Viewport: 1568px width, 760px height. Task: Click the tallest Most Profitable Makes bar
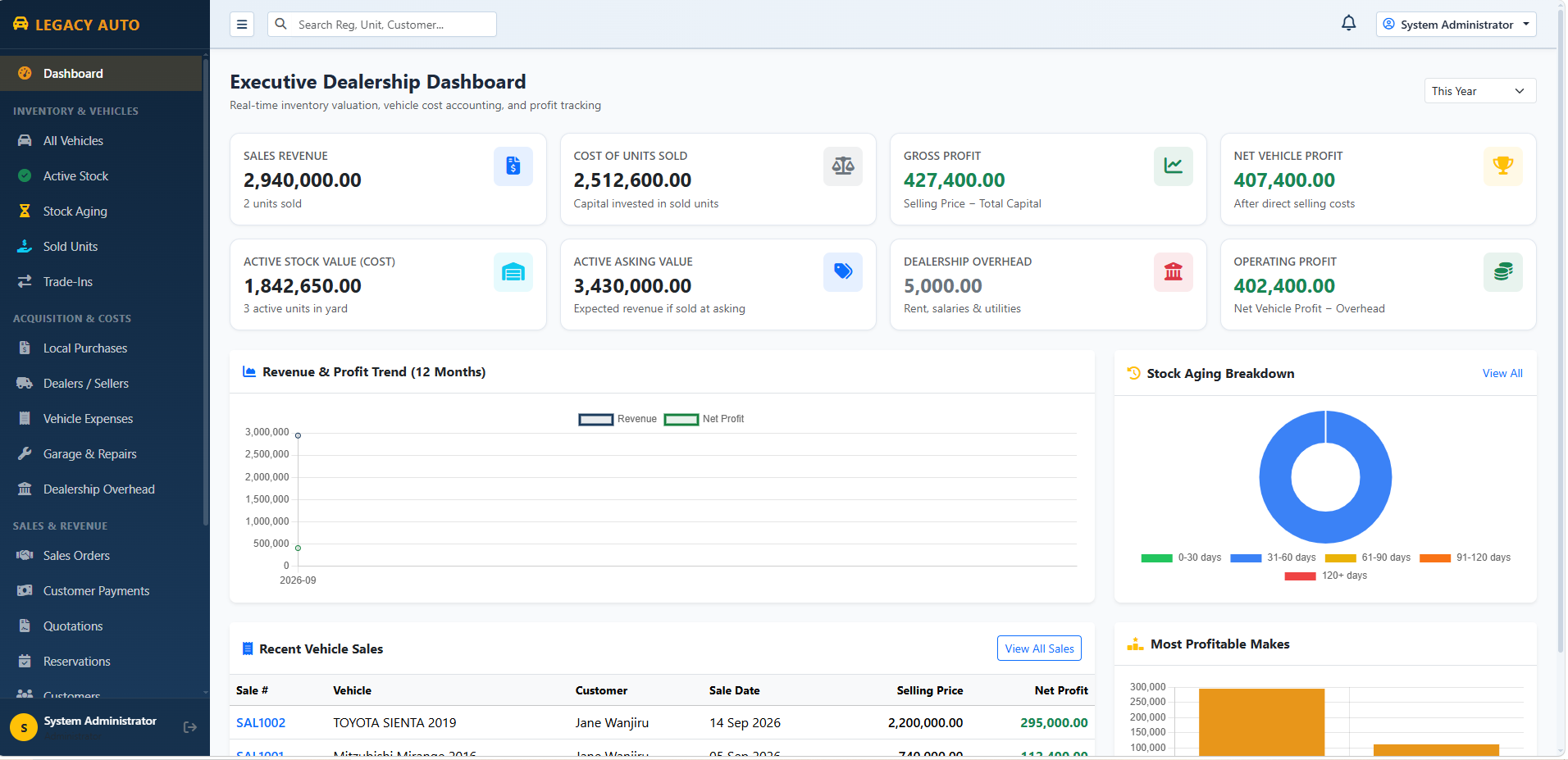coord(1261,722)
